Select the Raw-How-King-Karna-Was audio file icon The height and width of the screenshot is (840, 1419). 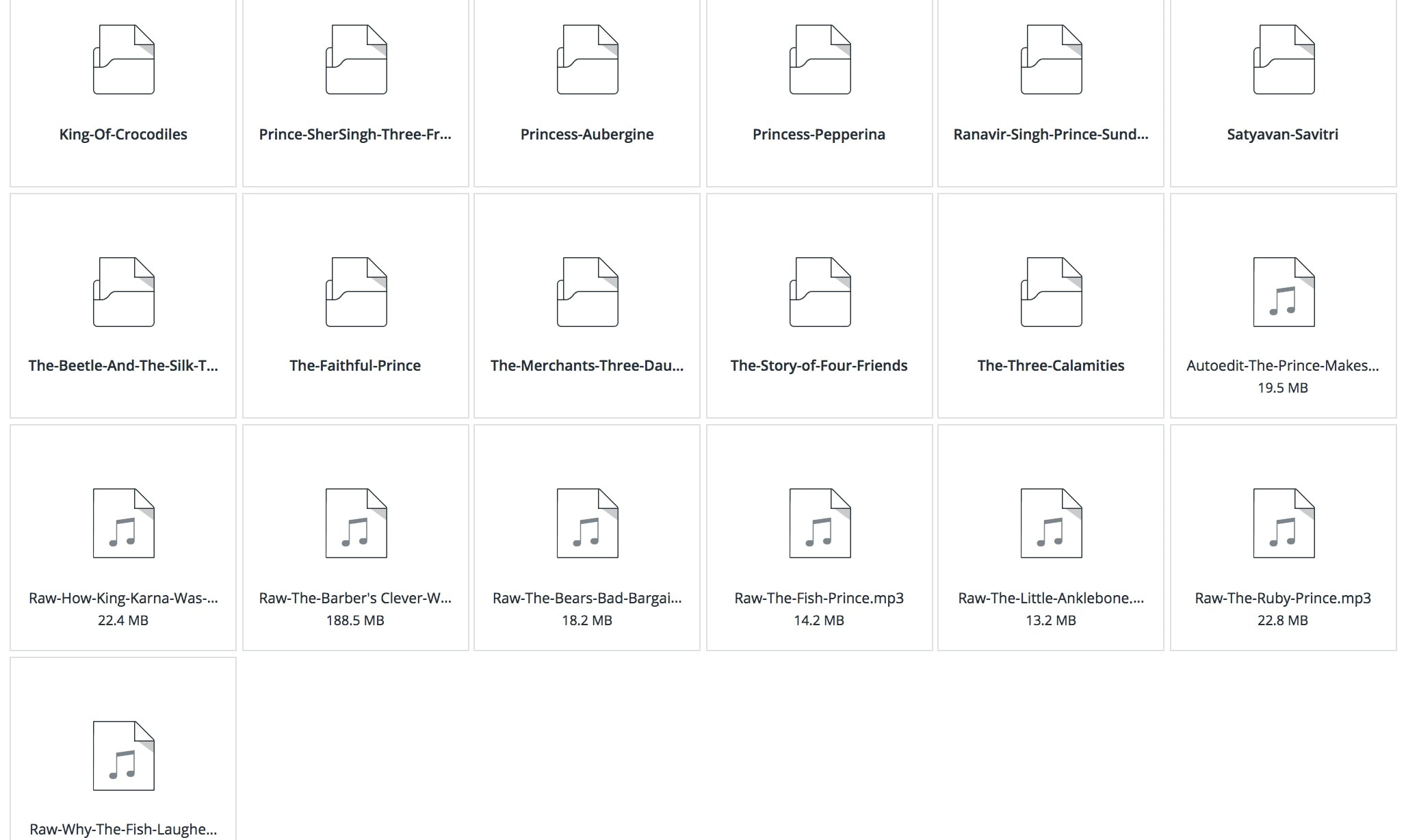point(124,523)
